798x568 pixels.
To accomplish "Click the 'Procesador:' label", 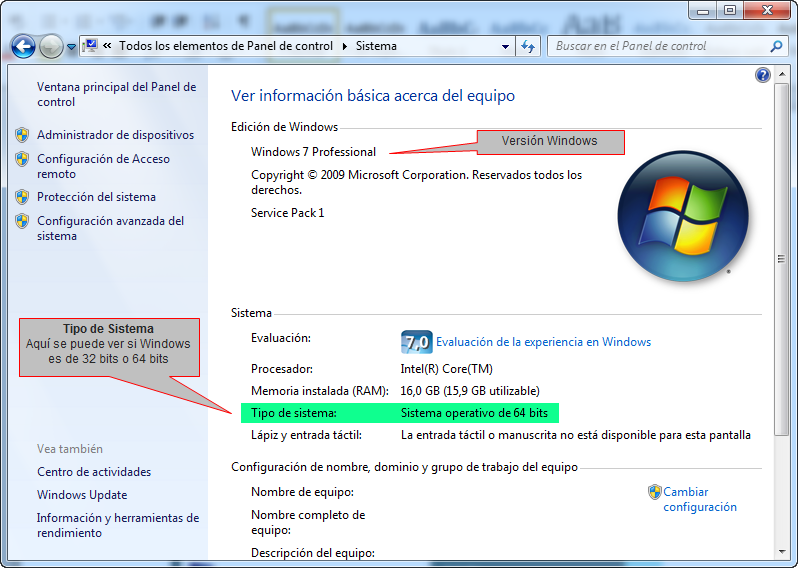I will click(x=282, y=369).
